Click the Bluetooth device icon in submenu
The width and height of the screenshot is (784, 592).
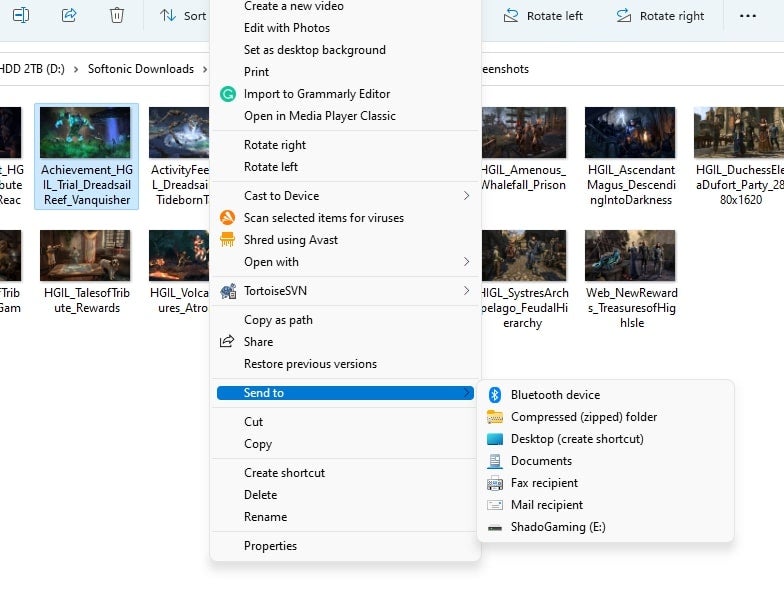coord(494,395)
